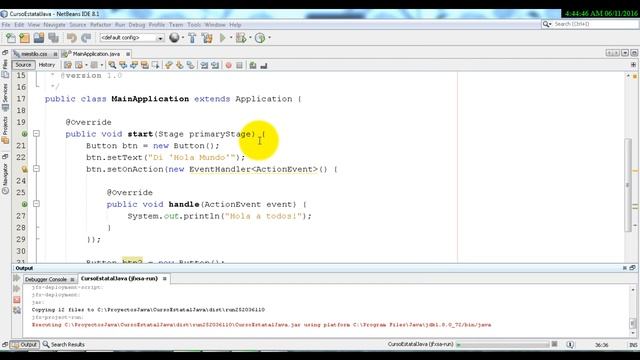Click the Comment icon in editor toolbar
The width and height of the screenshot is (640, 360).
tap(253, 65)
